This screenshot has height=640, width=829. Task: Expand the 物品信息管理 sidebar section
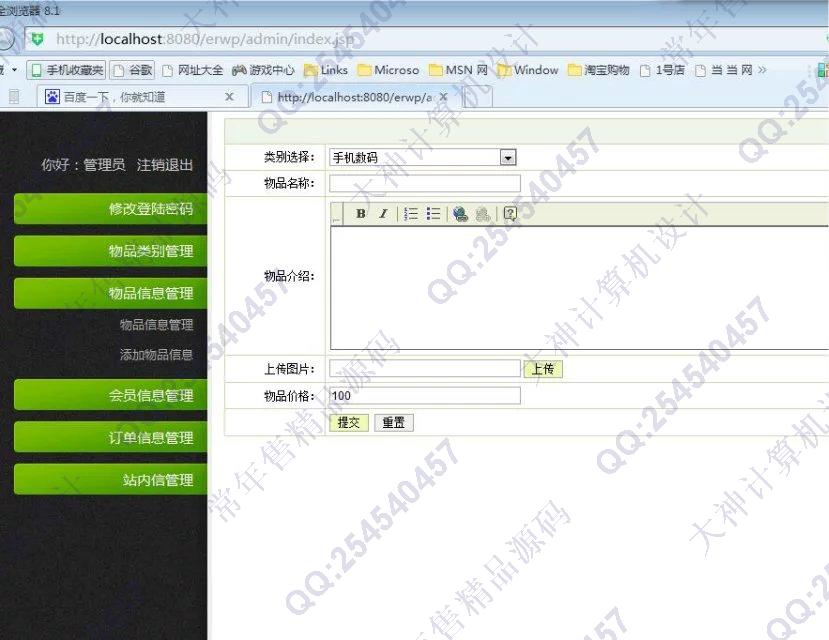pyautogui.click(x=110, y=293)
